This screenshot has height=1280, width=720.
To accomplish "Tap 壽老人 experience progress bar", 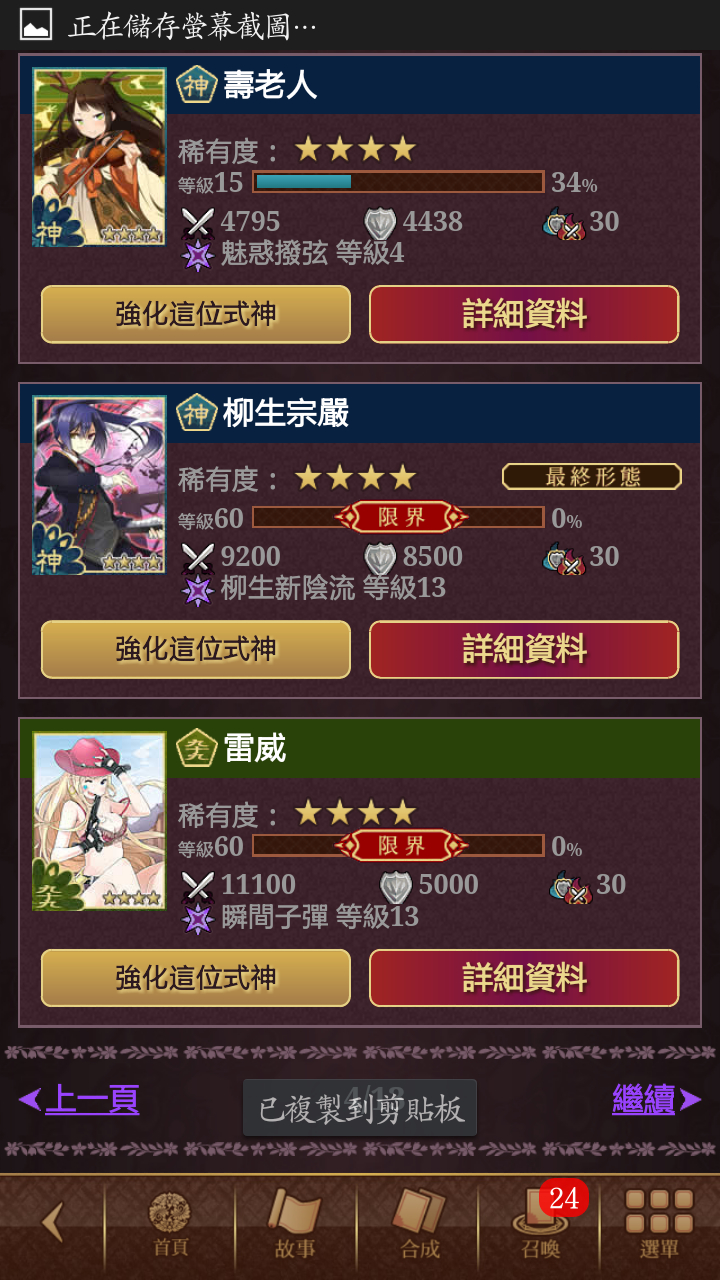I will pyautogui.click(x=398, y=182).
